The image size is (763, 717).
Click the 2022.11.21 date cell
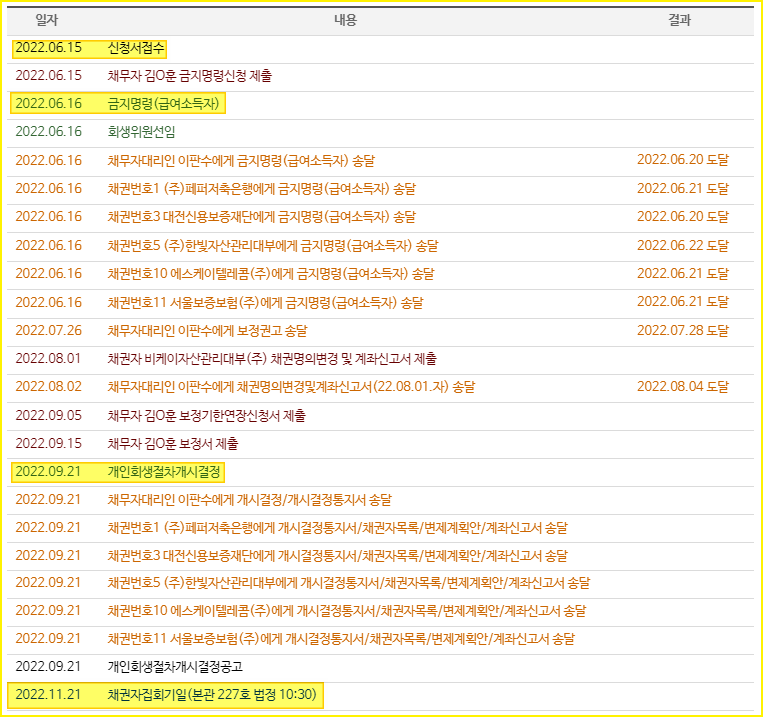(x=48, y=695)
